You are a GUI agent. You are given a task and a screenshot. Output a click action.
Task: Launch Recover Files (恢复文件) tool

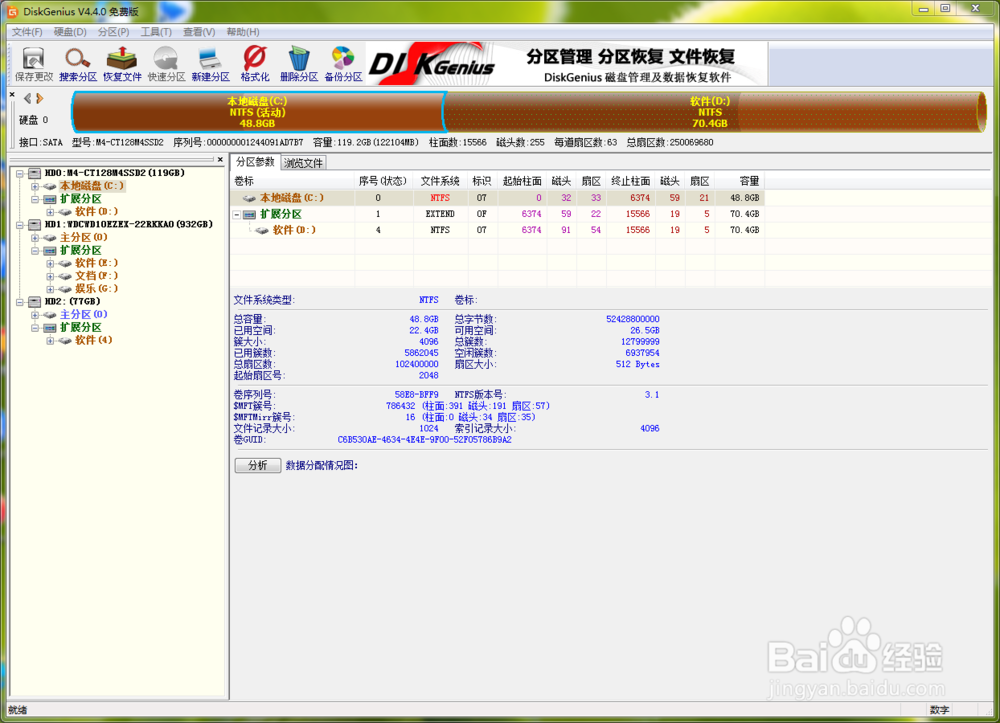pos(122,64)
